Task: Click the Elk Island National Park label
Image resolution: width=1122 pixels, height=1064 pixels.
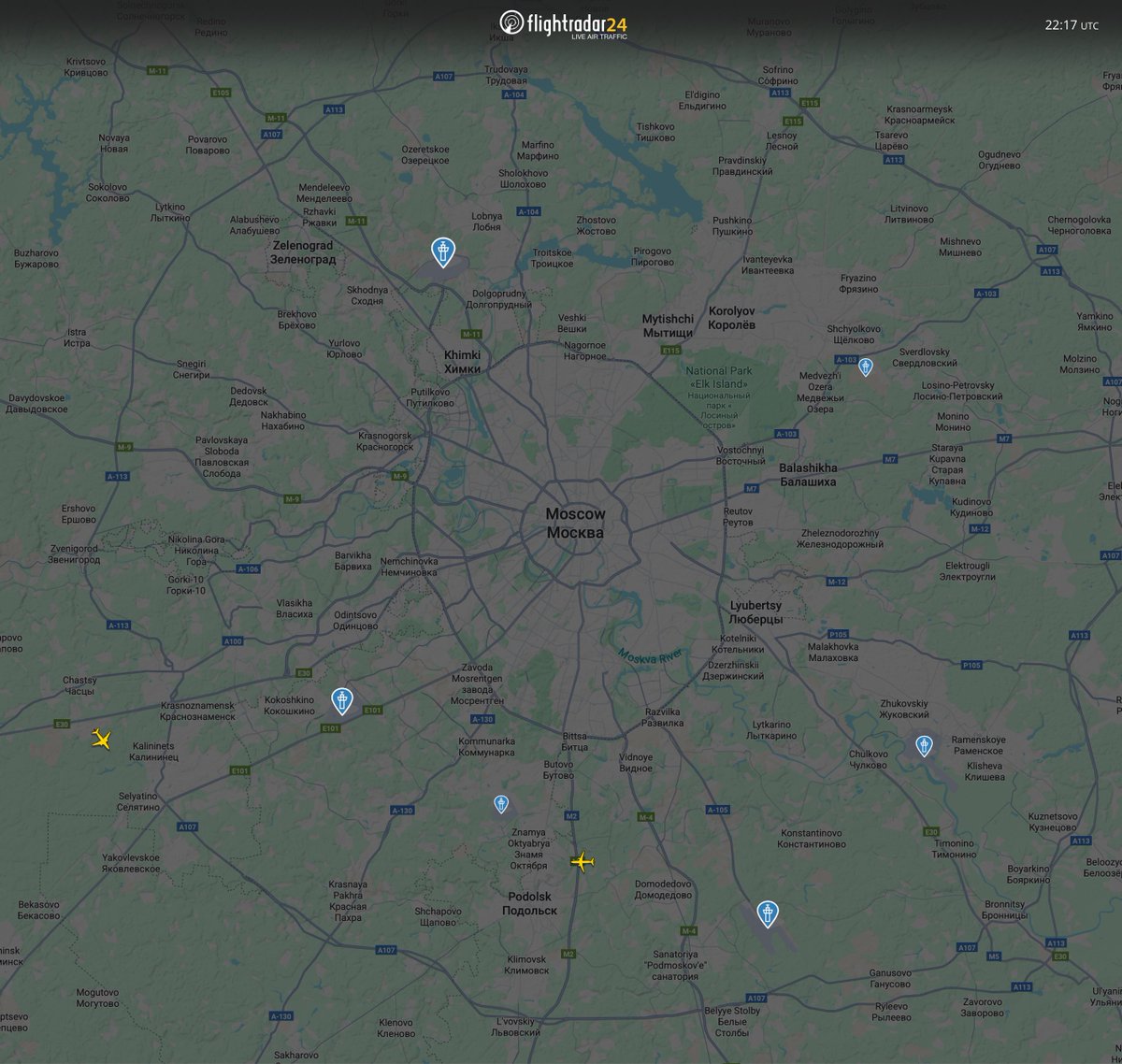Action: (718, 397)
